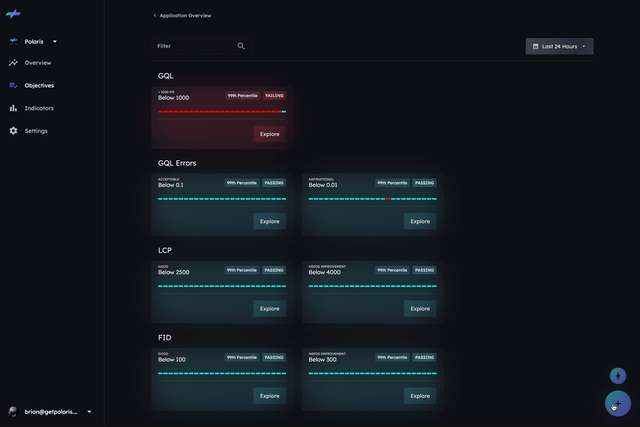Open the Last 24 Hours time range dropdown
The height and width of the screenshot is (427, 640).
point(559,46)
